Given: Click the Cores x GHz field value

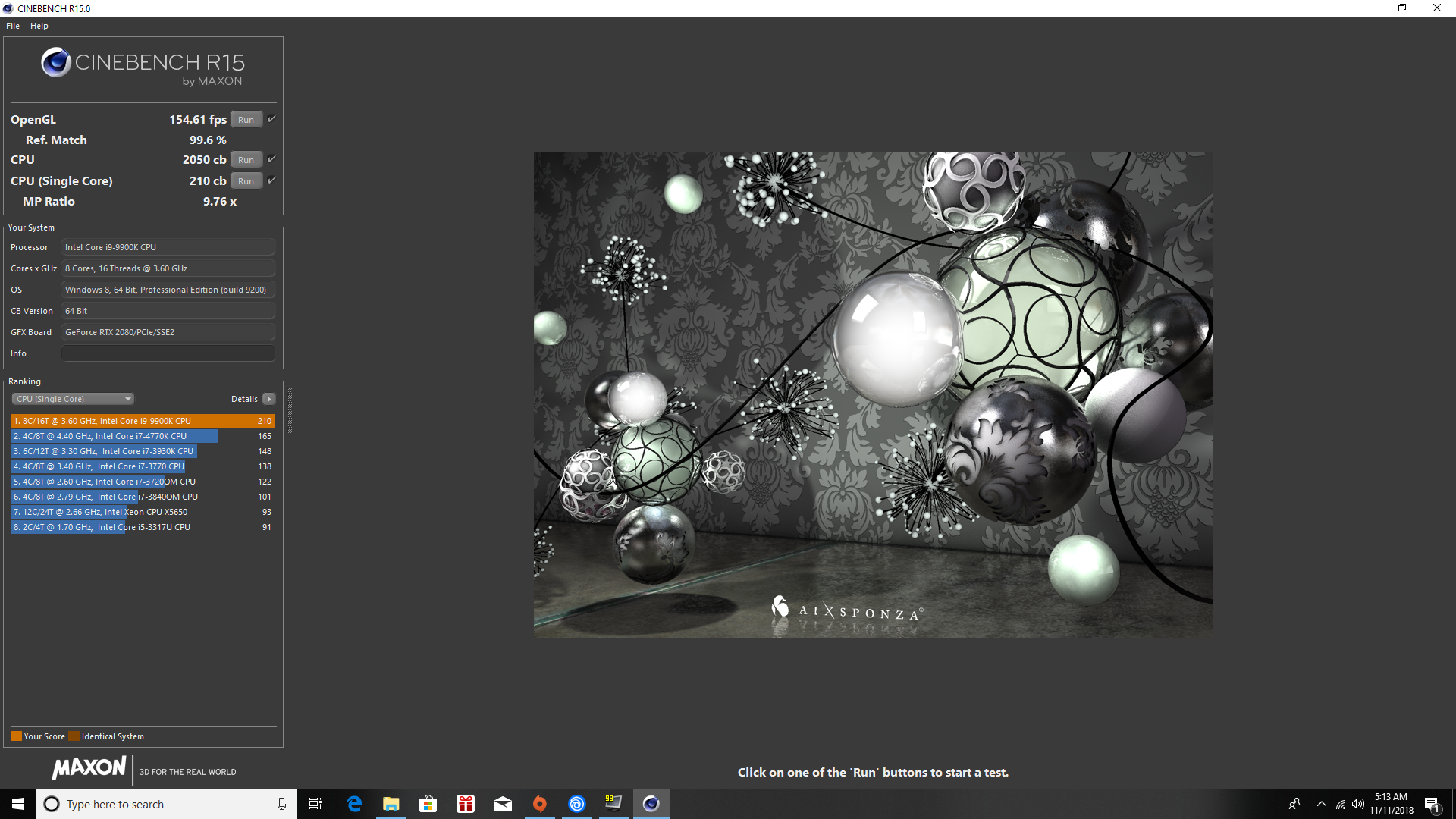Looking at the screenshot, I should click(x=168, y=268).
